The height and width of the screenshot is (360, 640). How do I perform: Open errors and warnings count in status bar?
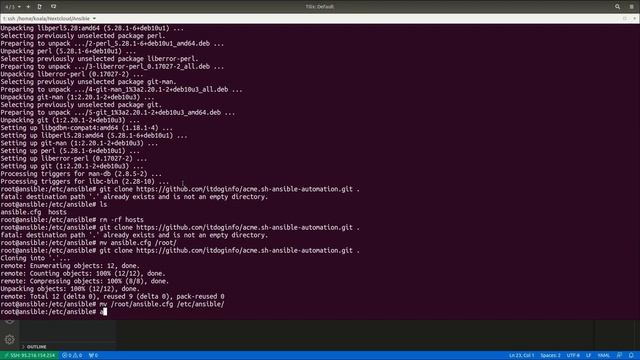(x=72, y=355)
